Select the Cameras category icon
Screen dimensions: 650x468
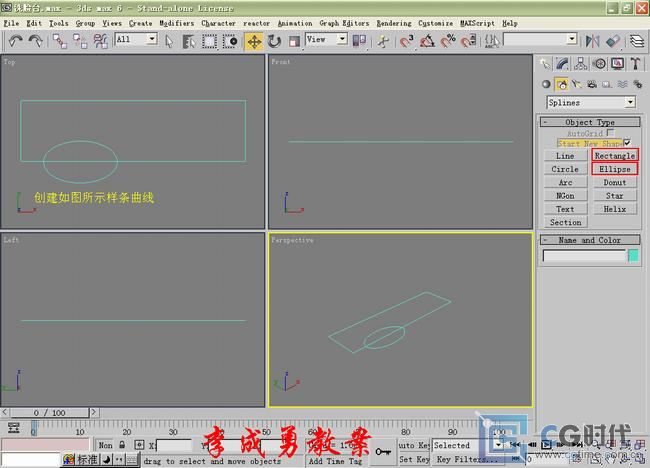592,85
